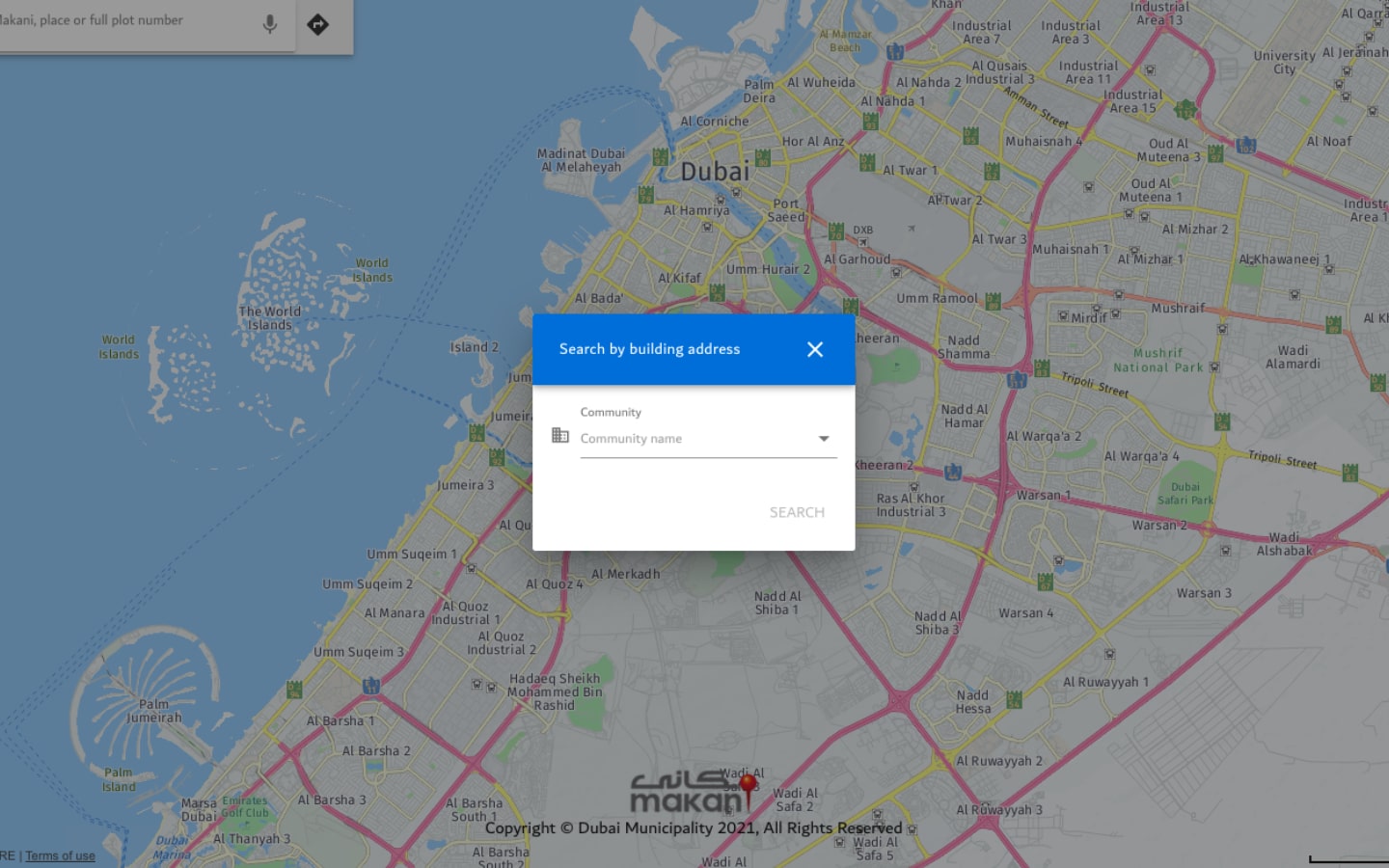Open the Terms of use link
Screen dimensions: 1389x868
(x=60, y=855)
